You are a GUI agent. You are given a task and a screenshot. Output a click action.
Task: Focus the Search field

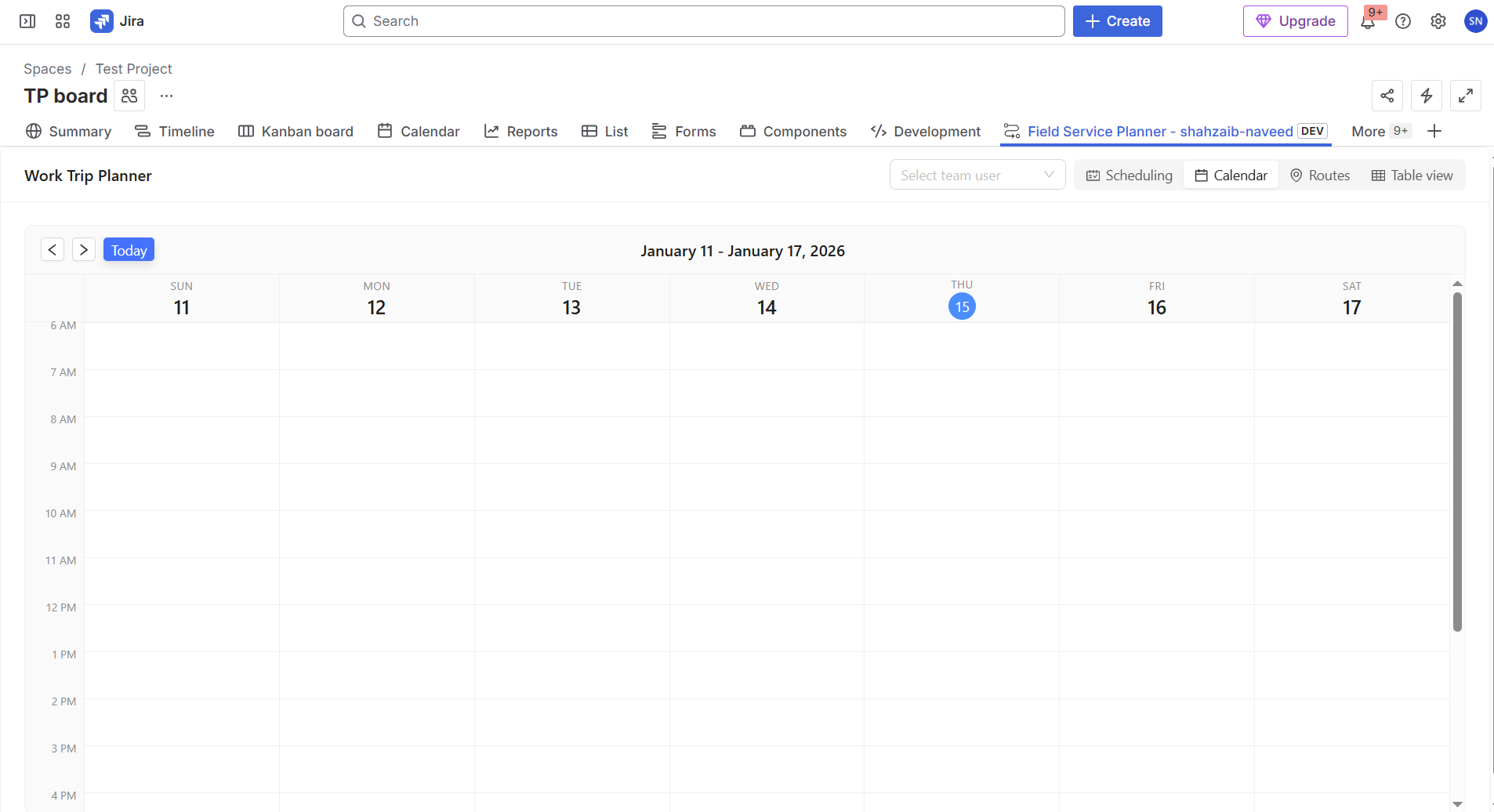(704, 21)
